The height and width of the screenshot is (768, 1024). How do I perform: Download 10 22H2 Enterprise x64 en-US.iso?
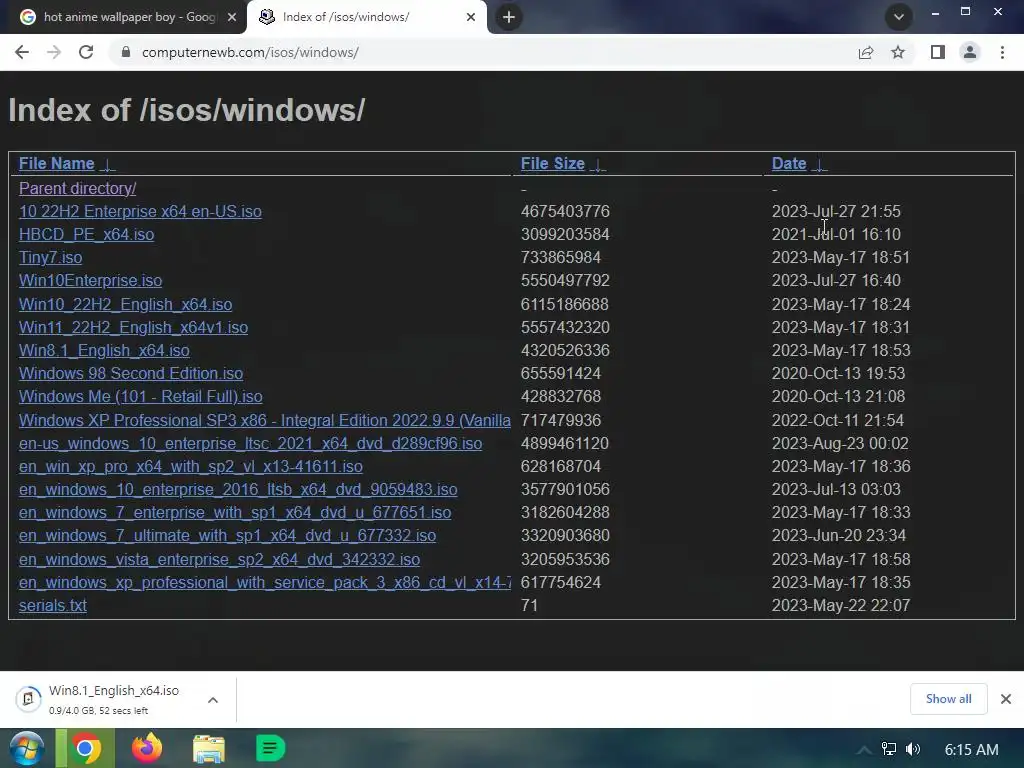point(140,212)
